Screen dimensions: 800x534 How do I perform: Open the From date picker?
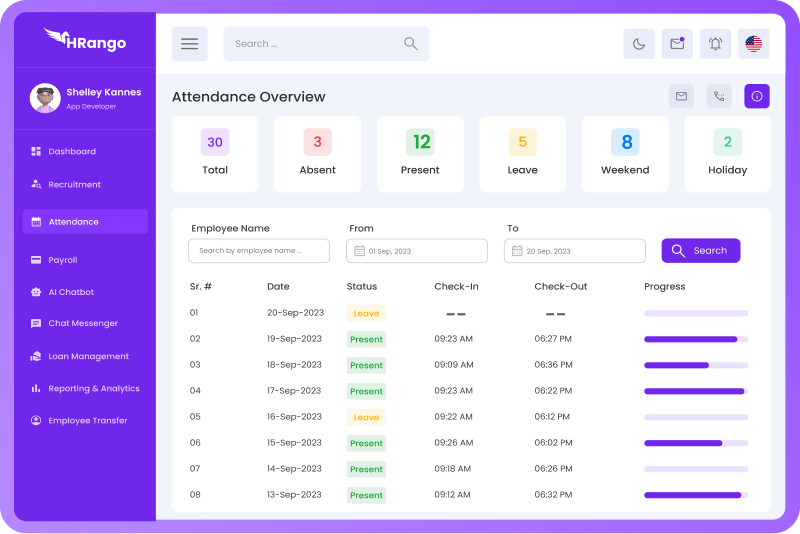click(417, 251)
